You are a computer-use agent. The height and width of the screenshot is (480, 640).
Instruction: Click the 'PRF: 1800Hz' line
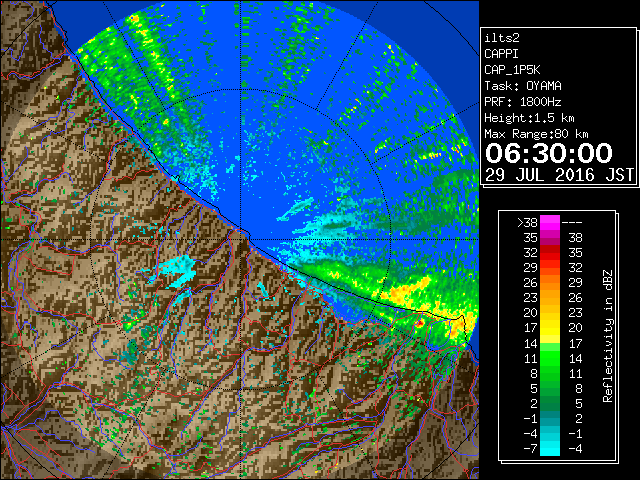point(523,102)
